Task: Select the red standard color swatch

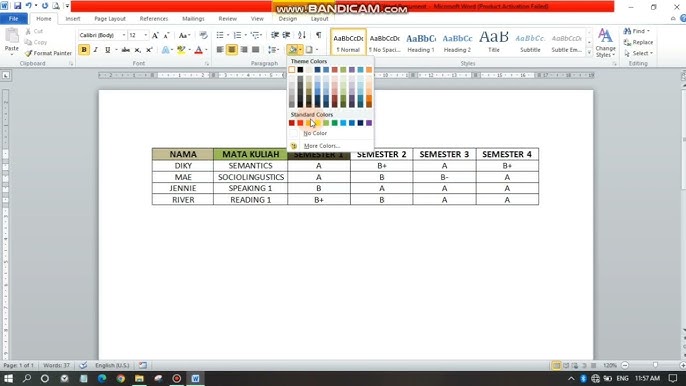Action: coord(300,123)
